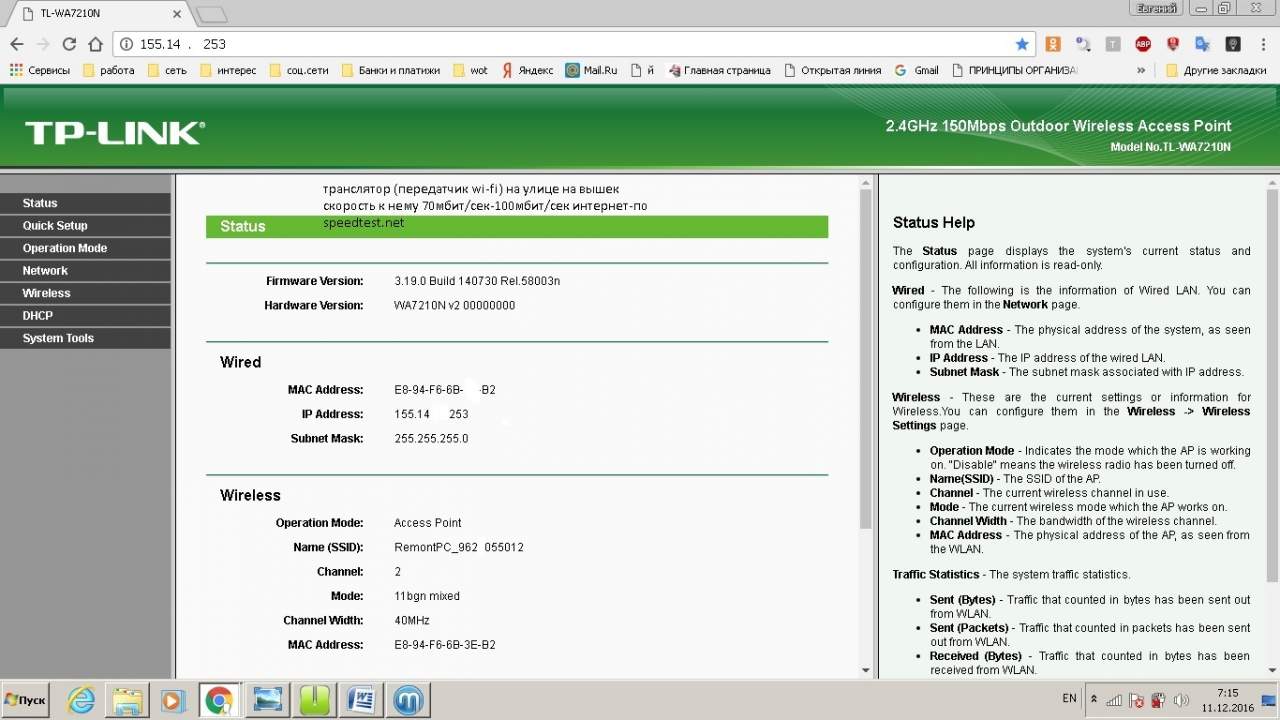Open the Maxthon browser taskbar icon

pyautogui.click(x=407, y=700)
